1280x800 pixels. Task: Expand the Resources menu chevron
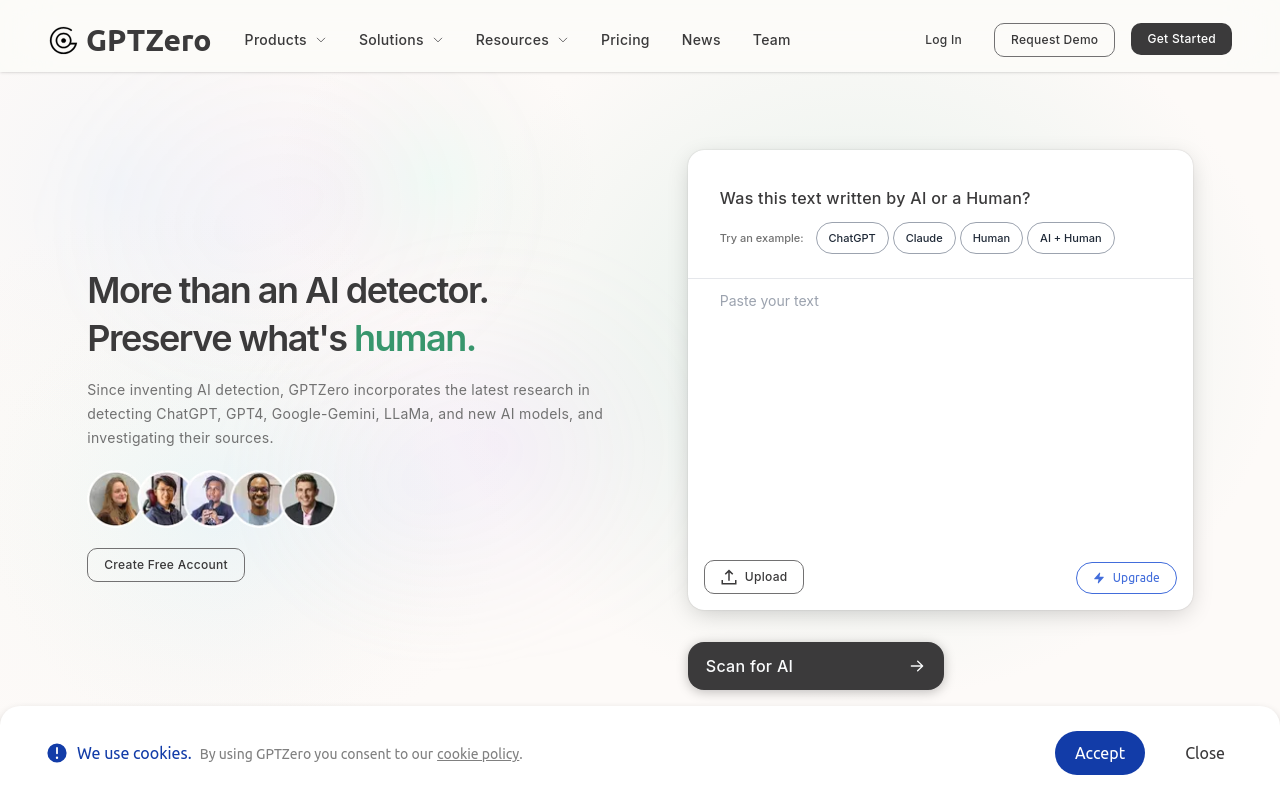click(563, 40)
